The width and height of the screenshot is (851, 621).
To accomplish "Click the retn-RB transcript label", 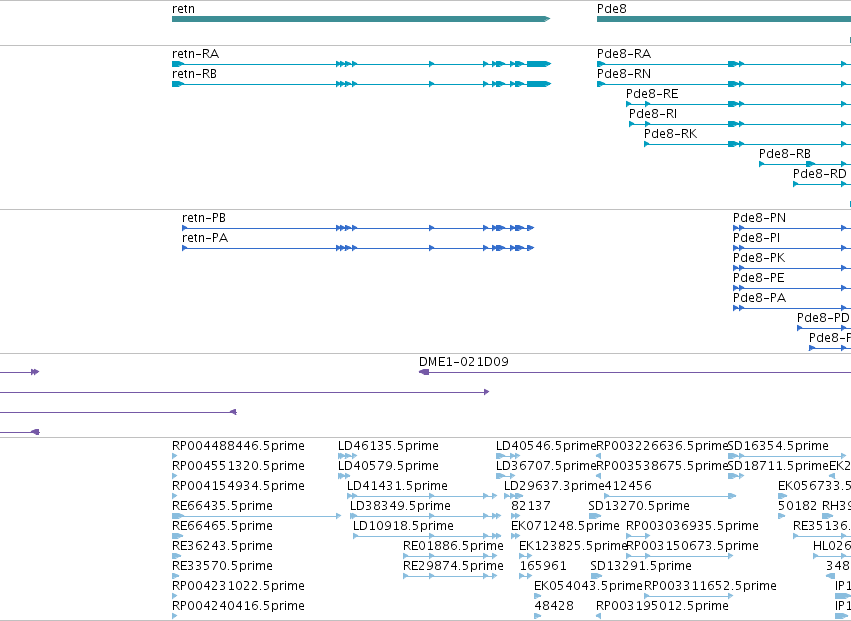I will click(194, 74).
